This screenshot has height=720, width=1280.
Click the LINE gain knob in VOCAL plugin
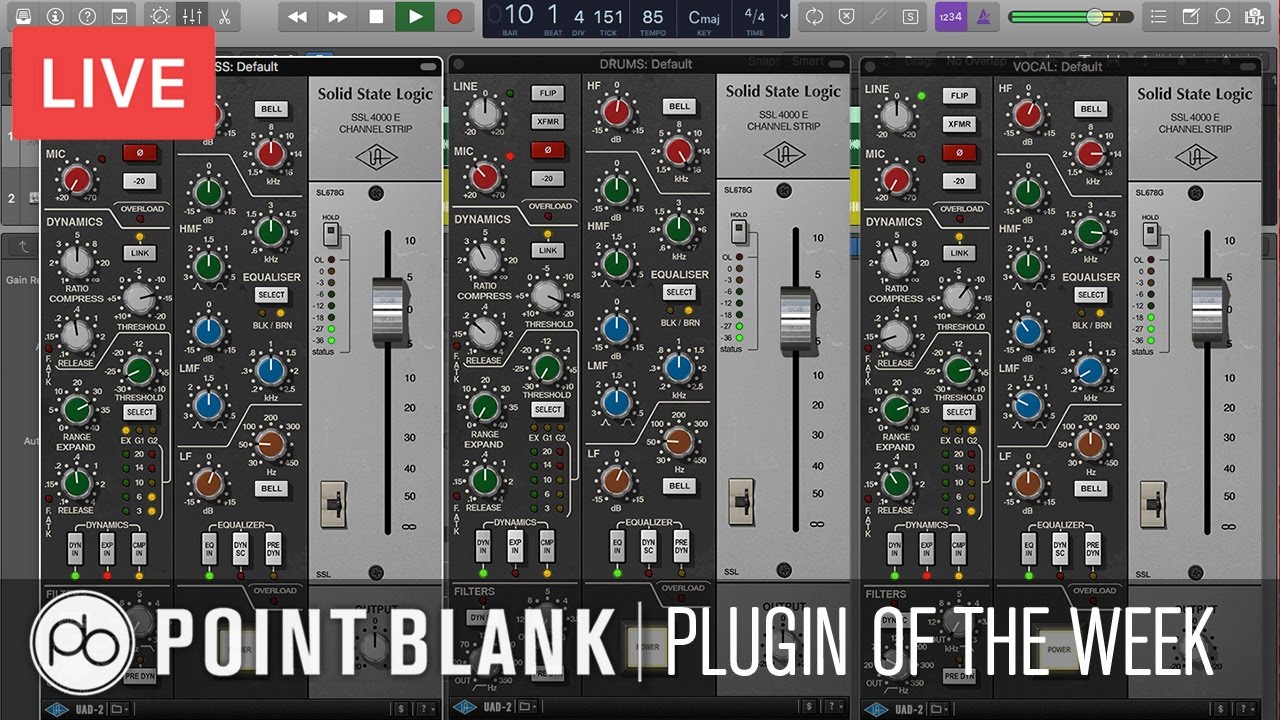tap(895, 115)
